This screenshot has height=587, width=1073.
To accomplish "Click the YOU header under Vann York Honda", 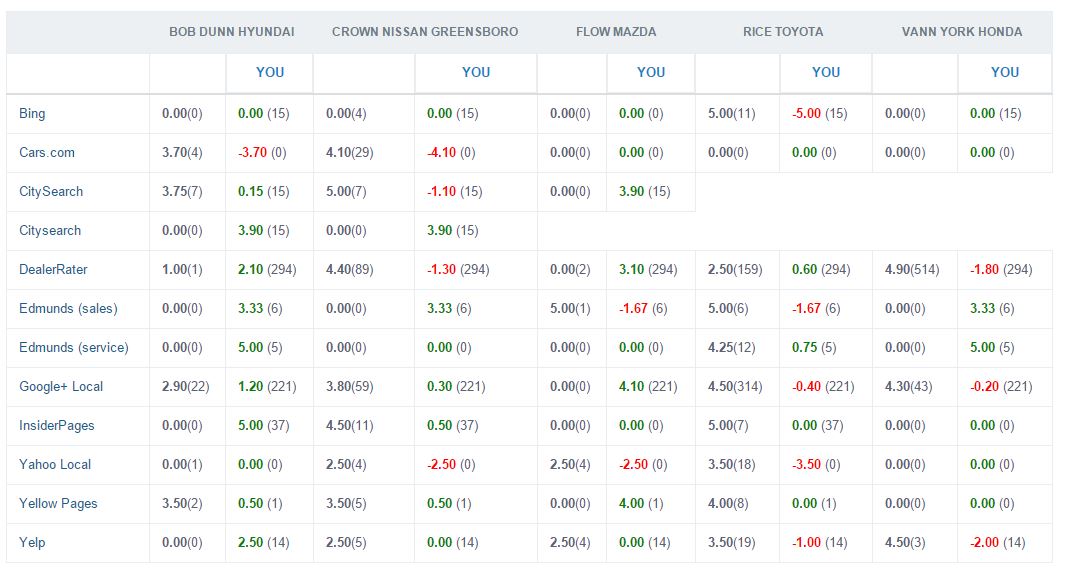I will pyautogui.click(x=1005, y=72).
